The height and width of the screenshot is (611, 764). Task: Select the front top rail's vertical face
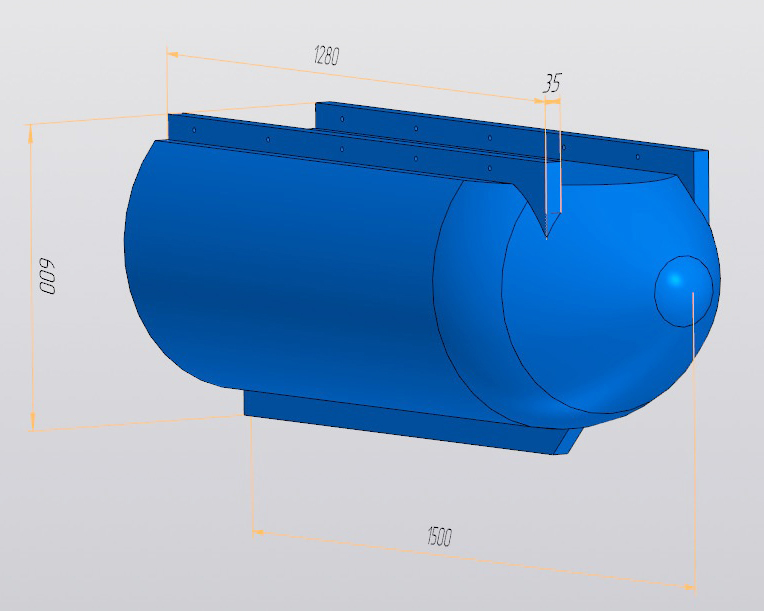click(x=341, y=145)
